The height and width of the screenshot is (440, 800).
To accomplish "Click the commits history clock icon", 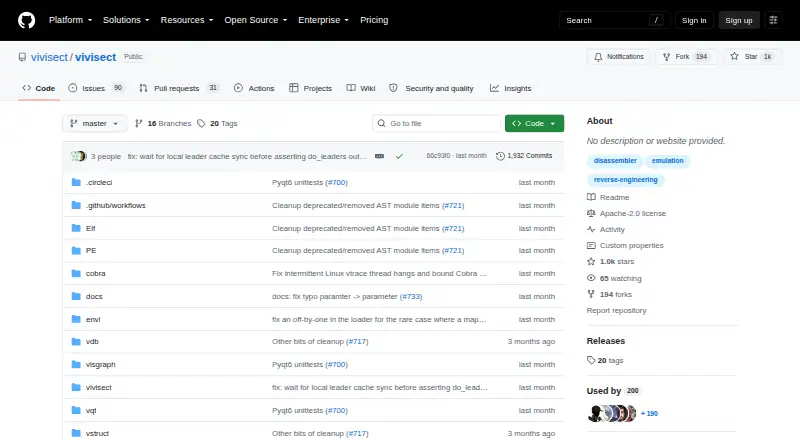I will point(500,156).
